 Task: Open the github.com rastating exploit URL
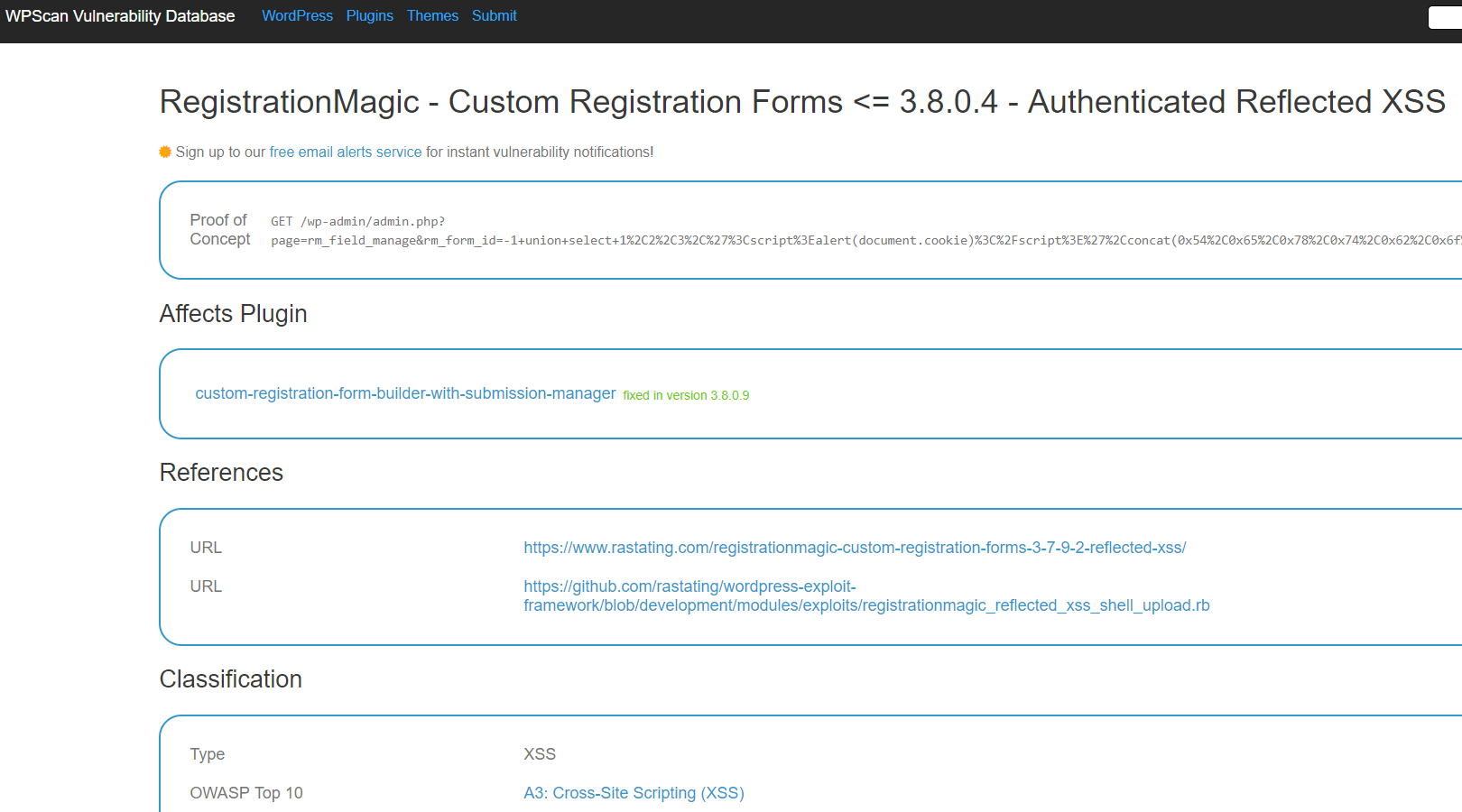click(866, 595)
